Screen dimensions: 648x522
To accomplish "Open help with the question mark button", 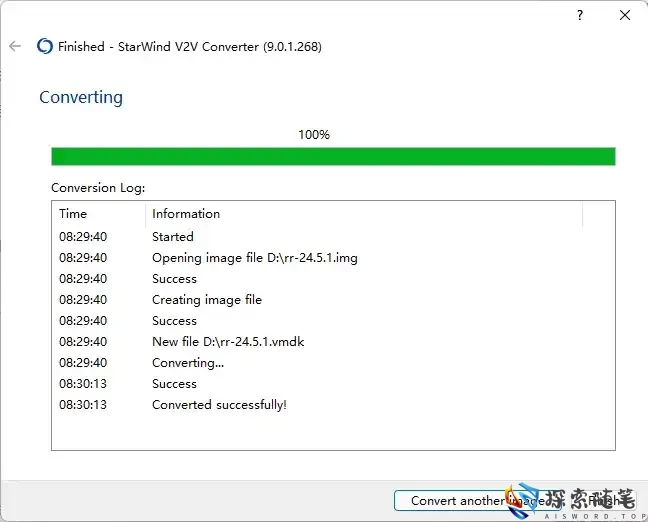I will 580,16.
